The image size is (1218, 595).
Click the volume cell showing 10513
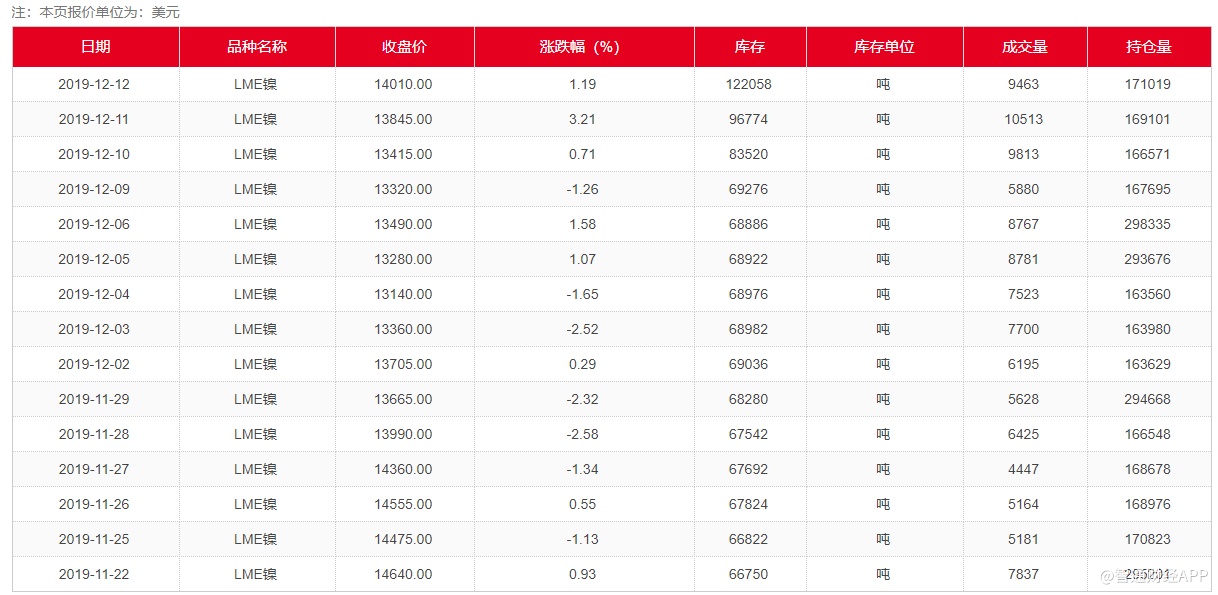[x=1024, y=119]
